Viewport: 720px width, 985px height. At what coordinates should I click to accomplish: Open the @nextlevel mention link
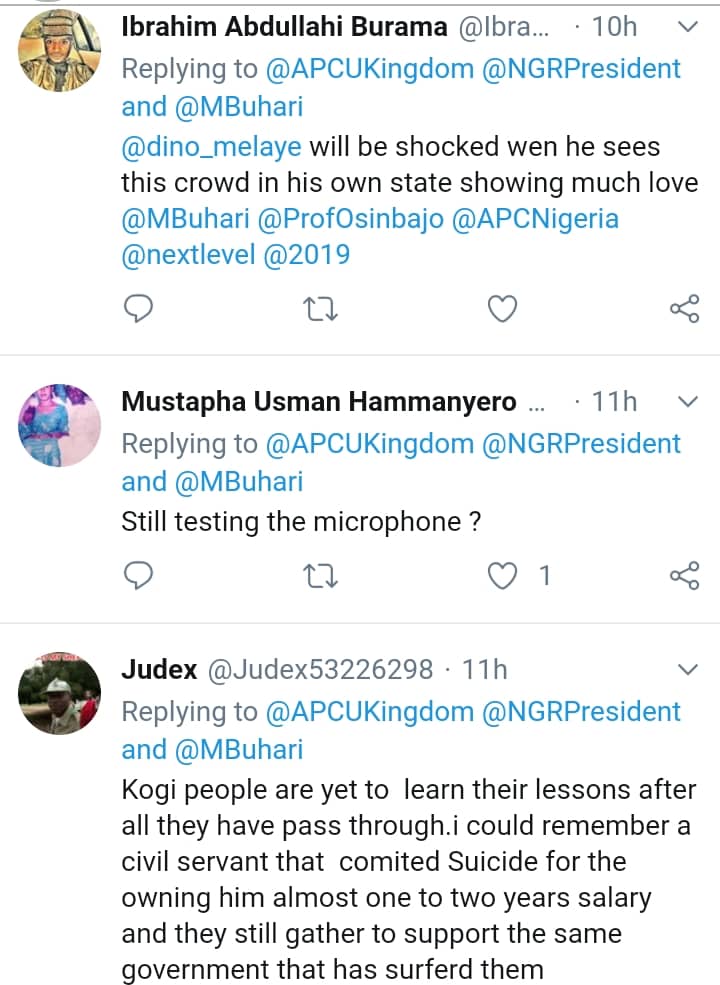point(186,254)
